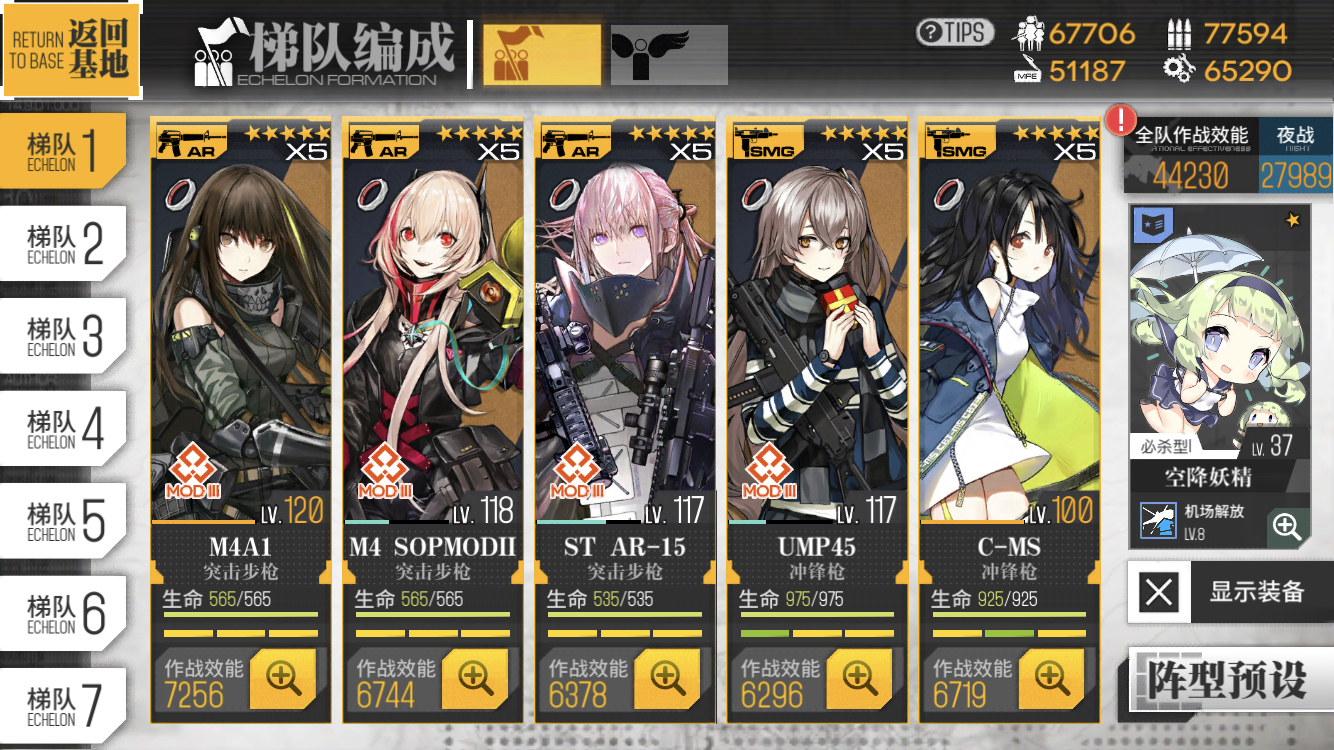
Task: Switch to the winged fairy formation view
Action: tap(669, 55)
